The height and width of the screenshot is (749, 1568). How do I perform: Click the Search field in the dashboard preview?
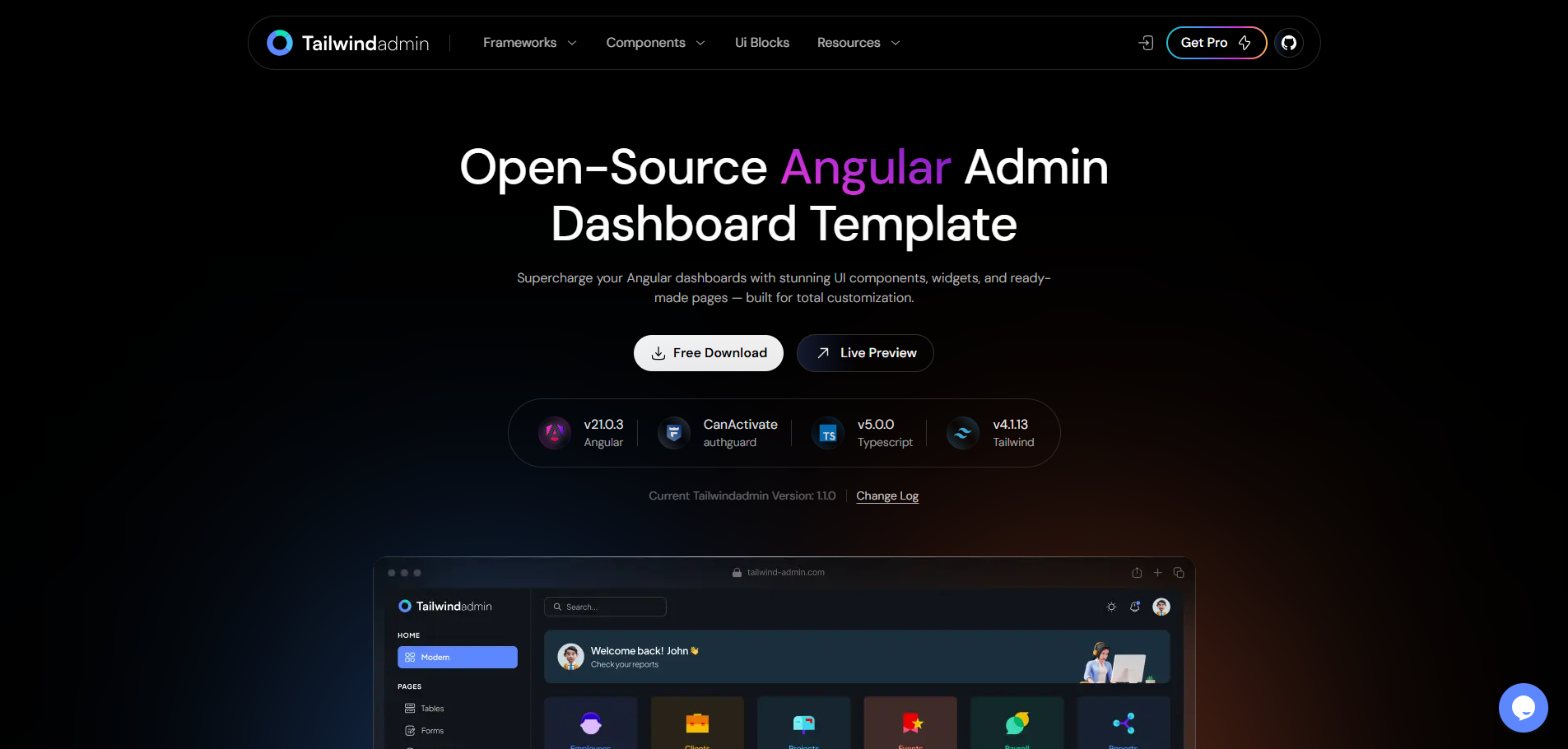(x=605, y=607)
